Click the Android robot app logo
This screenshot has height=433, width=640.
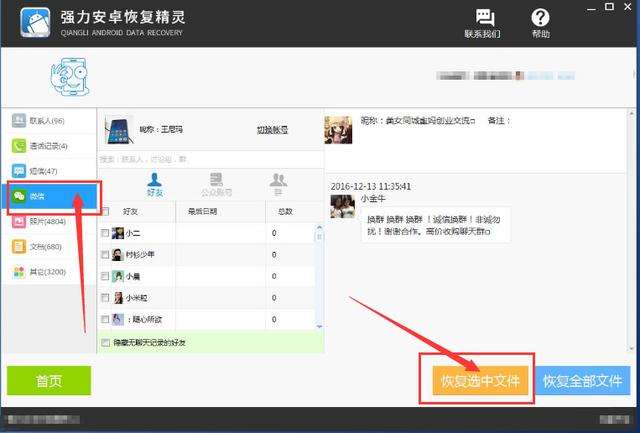(36, 22)
